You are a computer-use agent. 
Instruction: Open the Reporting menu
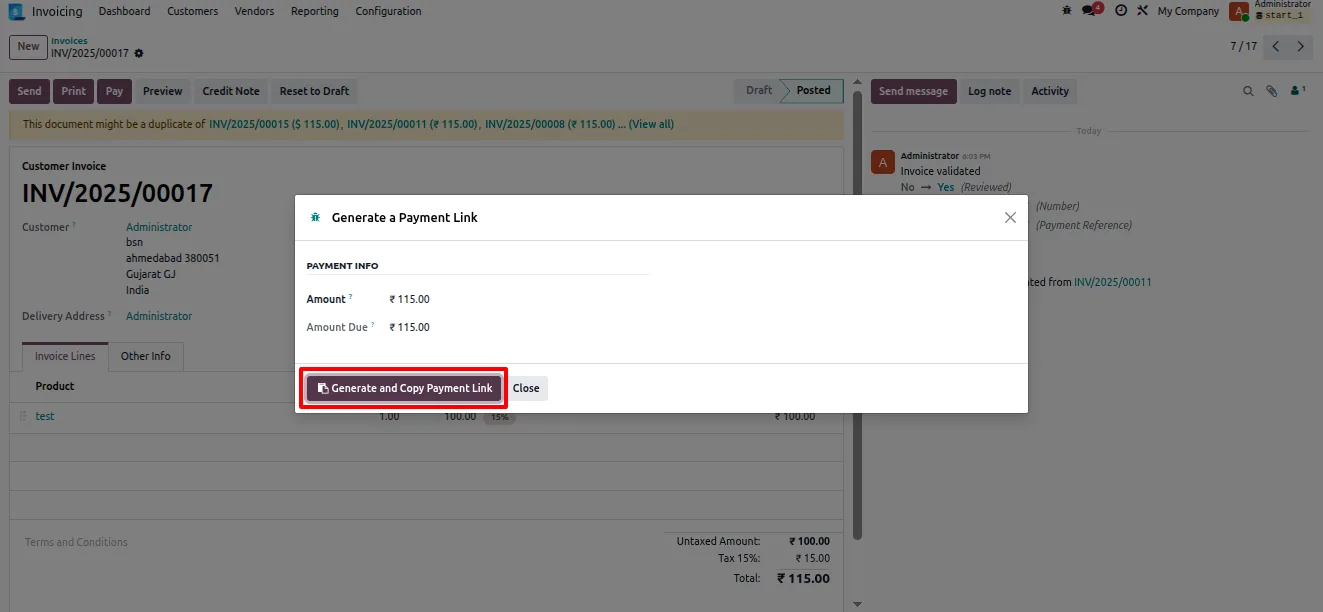[x=315, y=11]
